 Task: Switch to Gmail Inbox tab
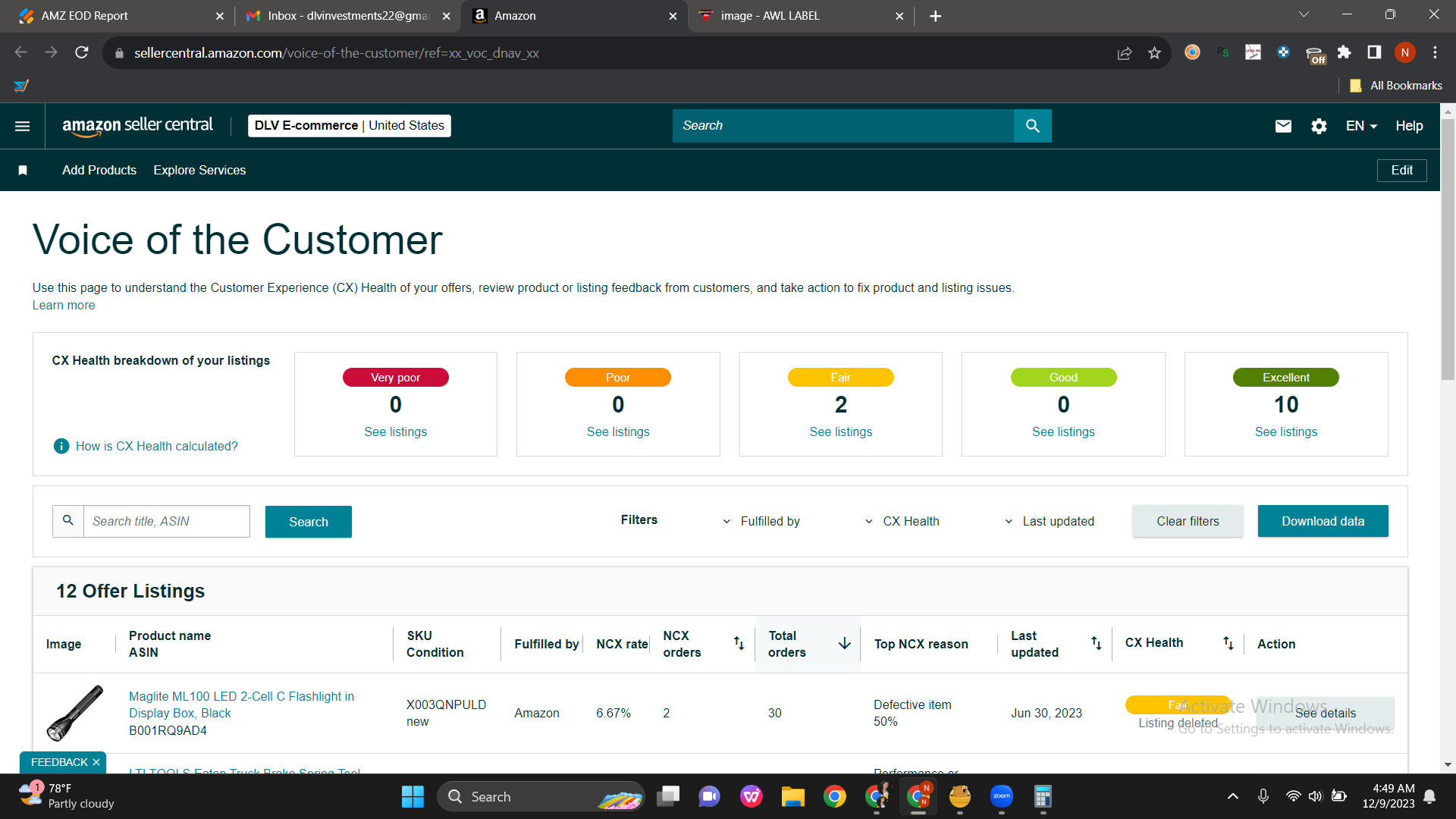tap(348, 16)
